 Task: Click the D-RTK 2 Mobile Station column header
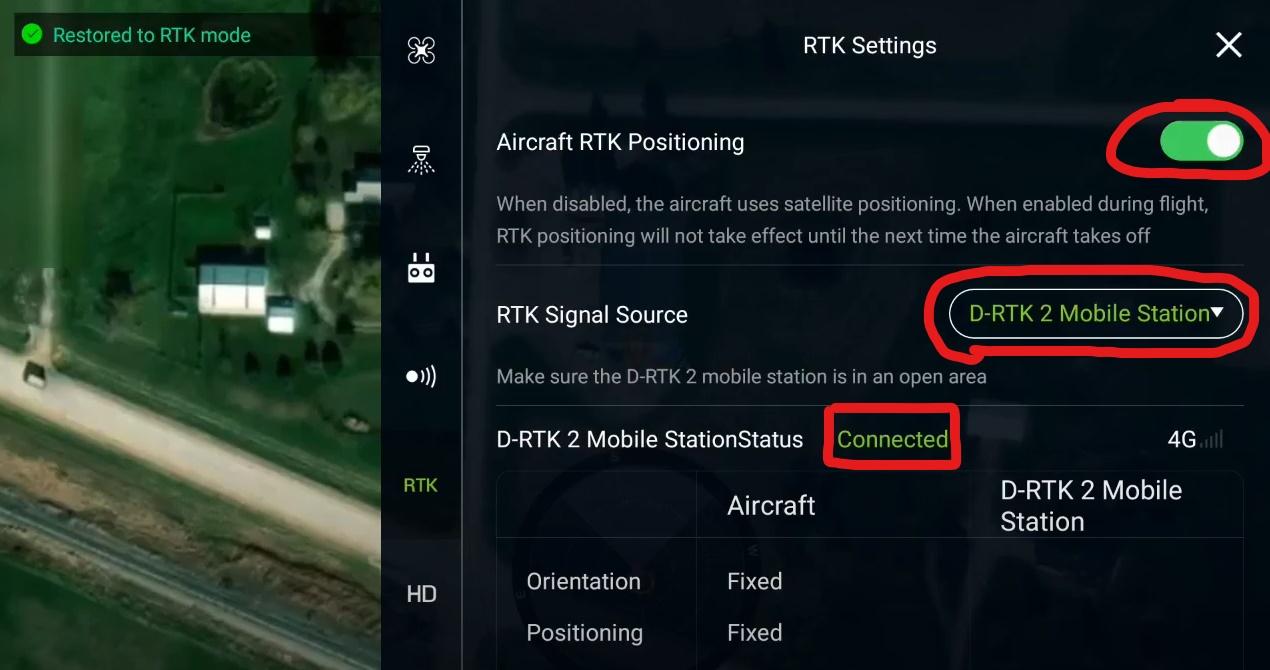coord(1091,506)
